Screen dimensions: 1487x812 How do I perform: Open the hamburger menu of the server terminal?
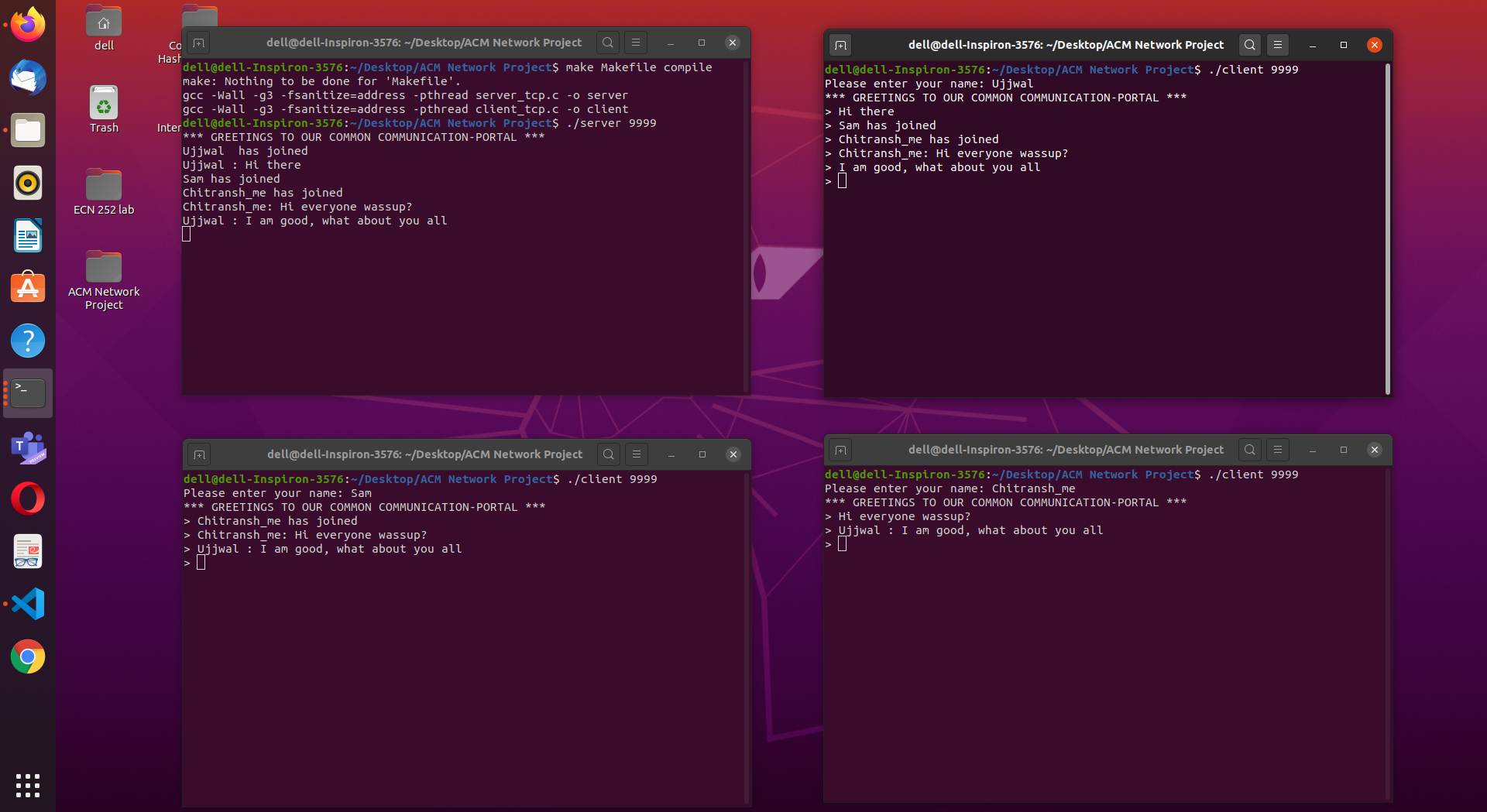(635, 43)
